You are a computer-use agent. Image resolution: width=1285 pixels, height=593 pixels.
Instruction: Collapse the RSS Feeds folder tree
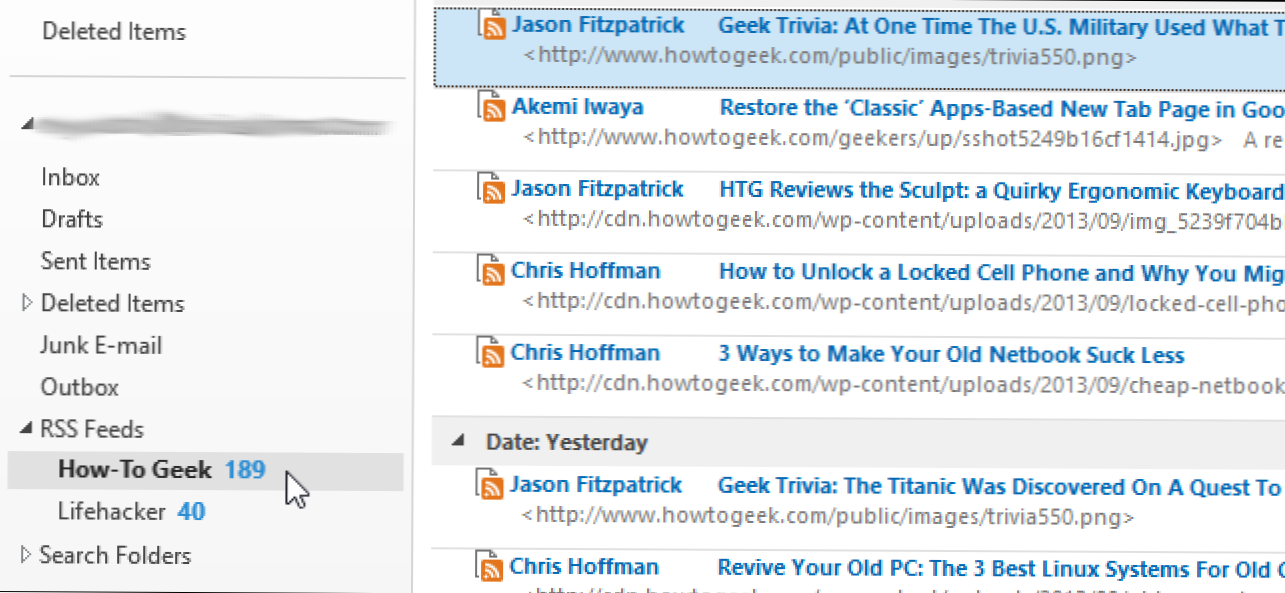point(26,430)
